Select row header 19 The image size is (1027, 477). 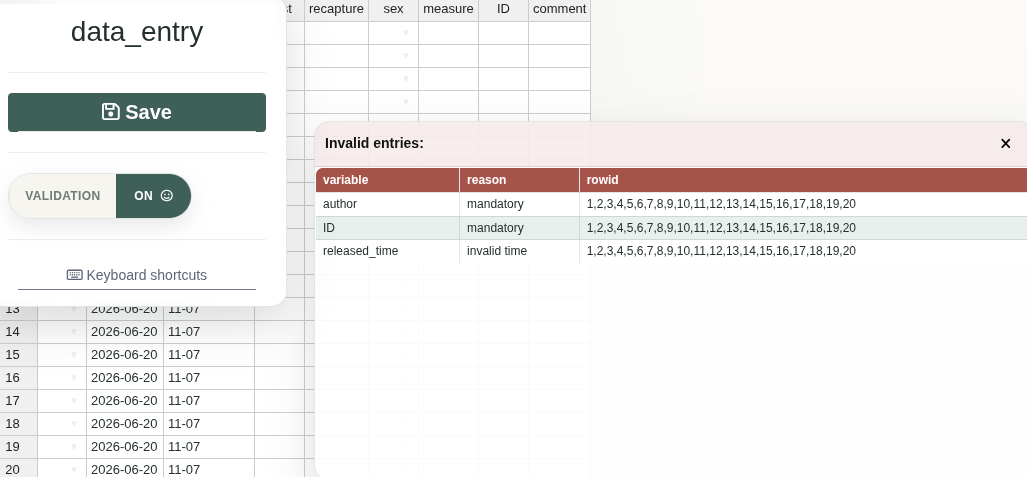click(18, 446)
